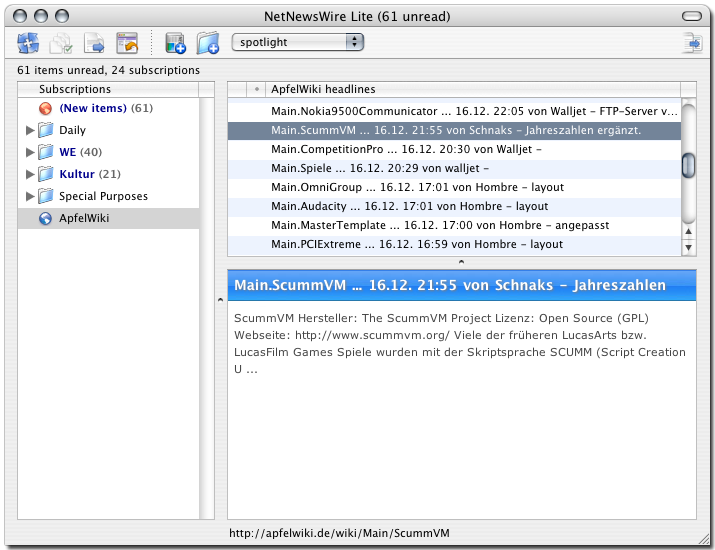Image resolution: width=715 pixels, height=550 pixels.
Task: Open the Main.Spiele headline
Action: pos(454,168)
